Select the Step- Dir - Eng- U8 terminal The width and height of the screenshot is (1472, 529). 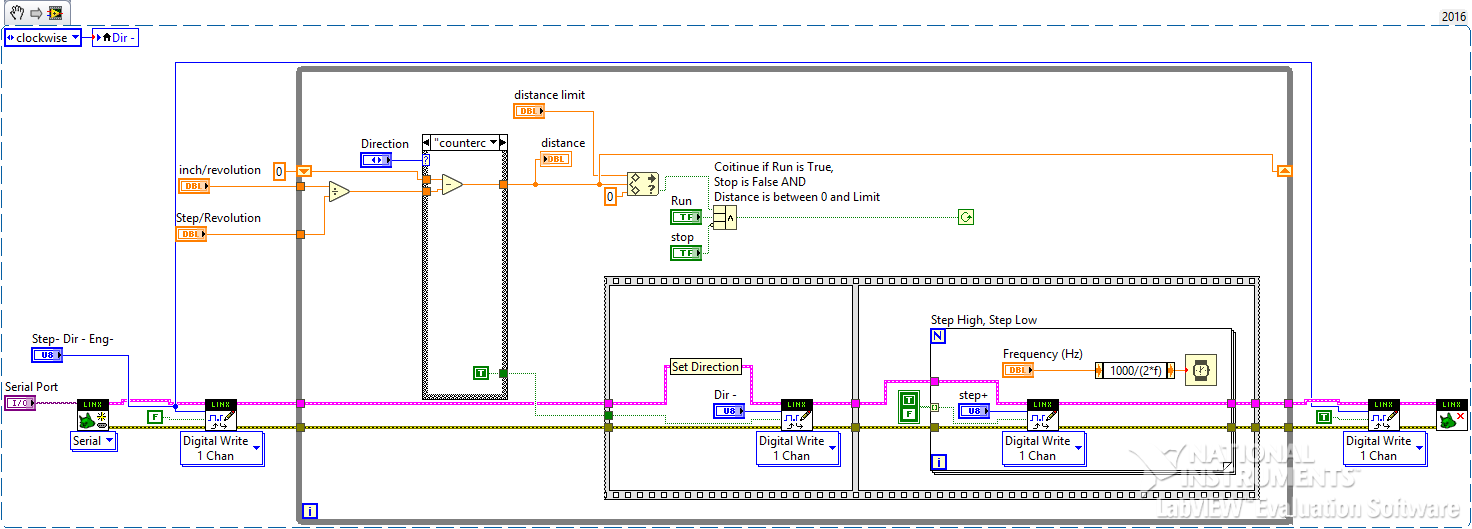click(47, 355)
